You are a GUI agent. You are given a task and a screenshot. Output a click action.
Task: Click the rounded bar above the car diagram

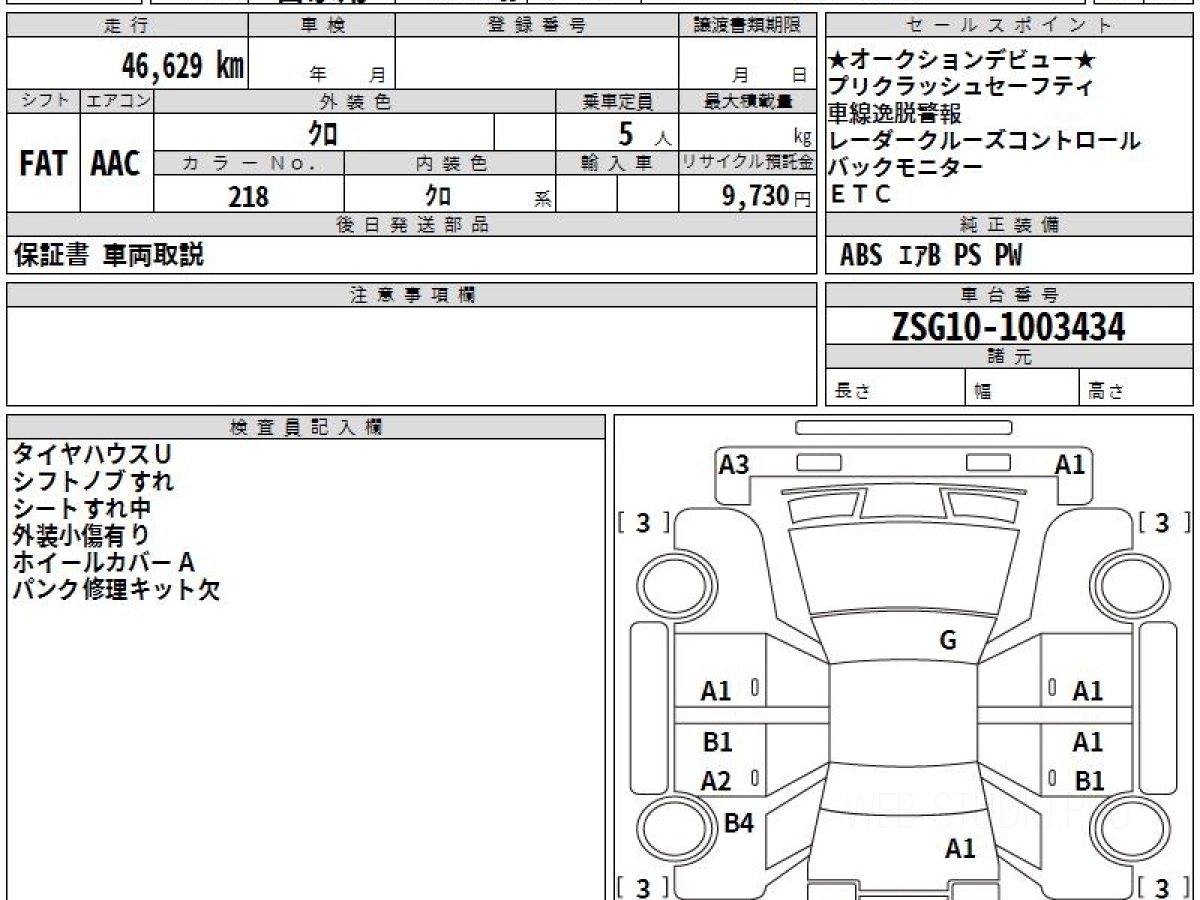point(903,427)
